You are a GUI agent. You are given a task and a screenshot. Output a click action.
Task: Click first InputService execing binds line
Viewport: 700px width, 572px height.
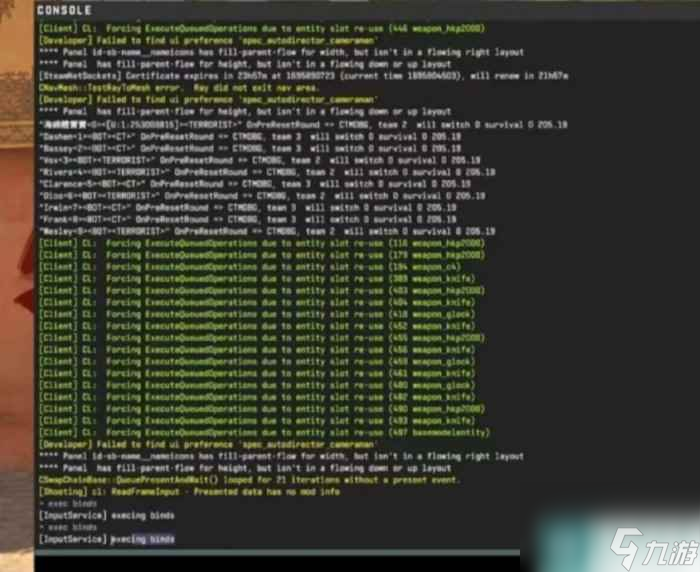coord(107,516)
